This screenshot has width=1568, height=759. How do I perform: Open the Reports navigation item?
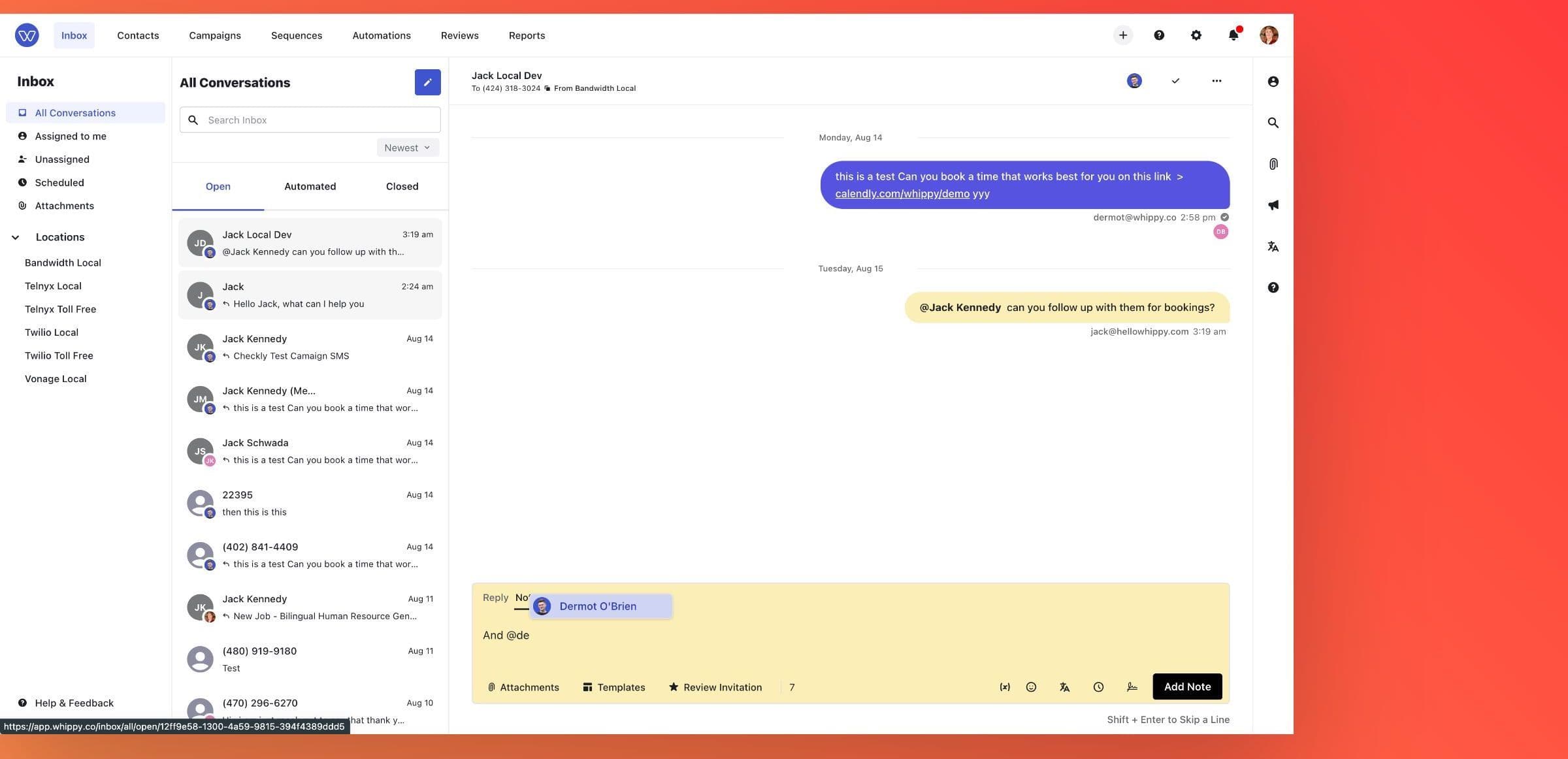point(527,35)
